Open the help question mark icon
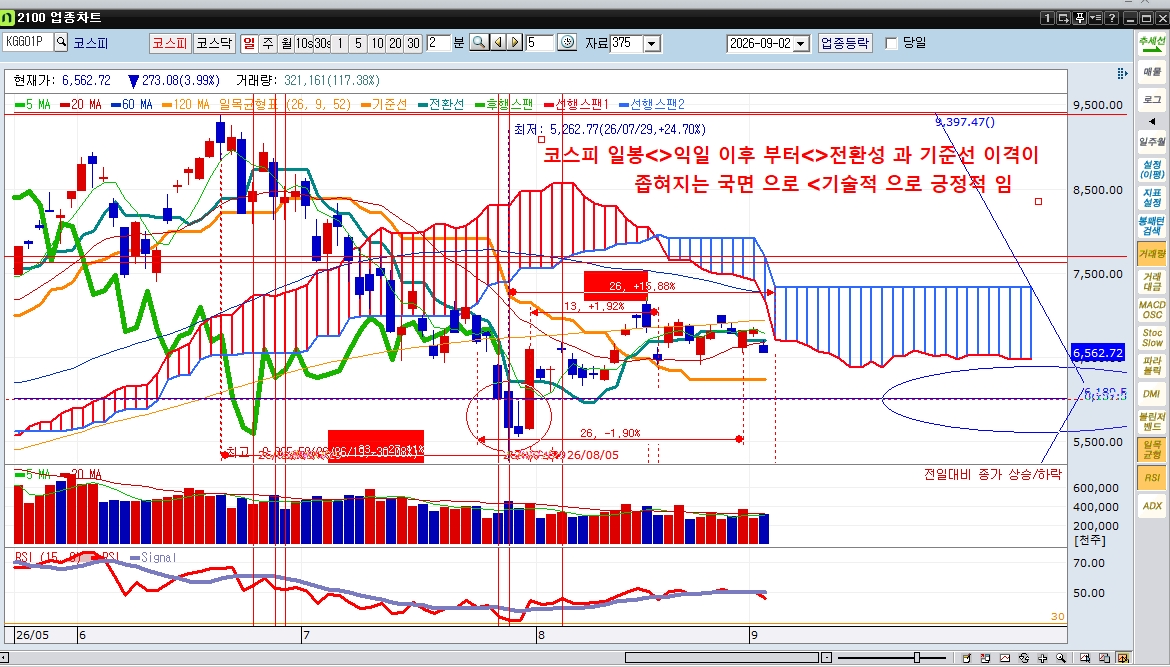 1112,18
